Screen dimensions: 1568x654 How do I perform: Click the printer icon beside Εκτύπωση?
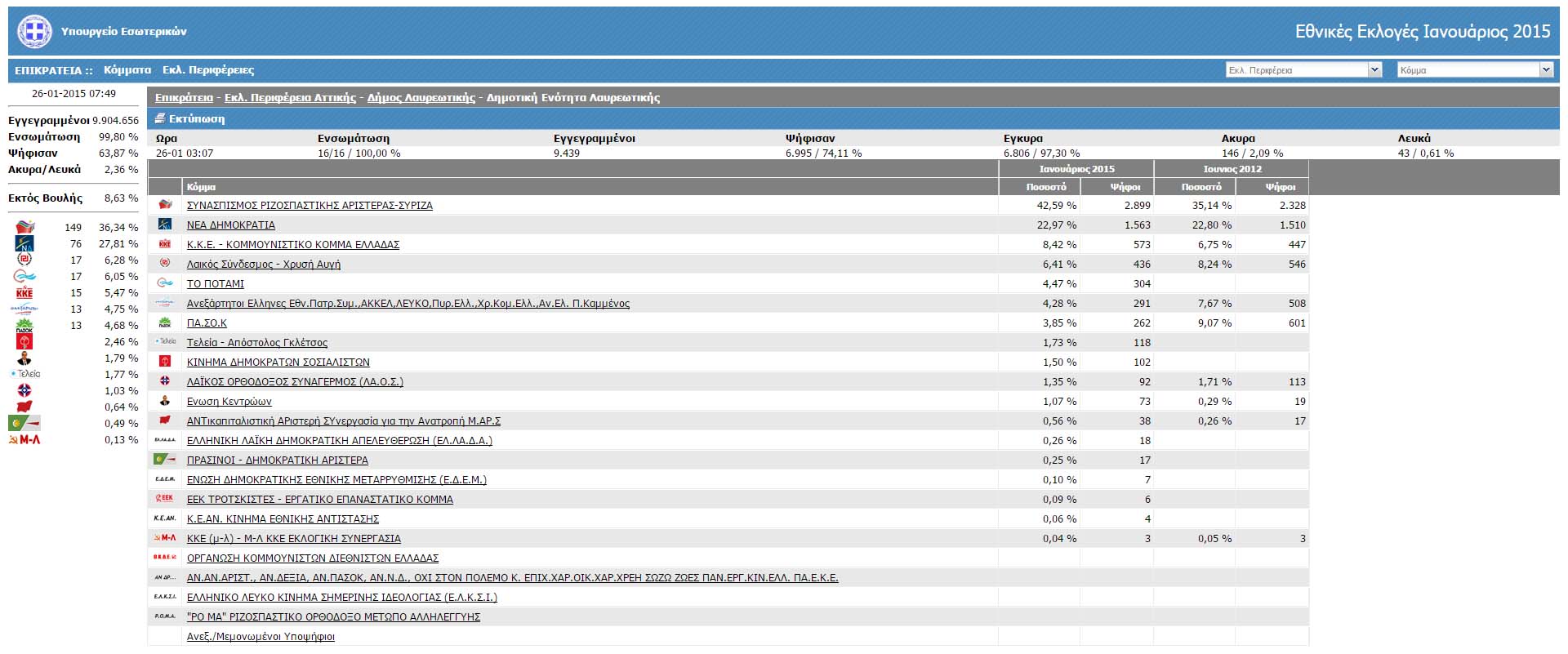tap(161, 118)
